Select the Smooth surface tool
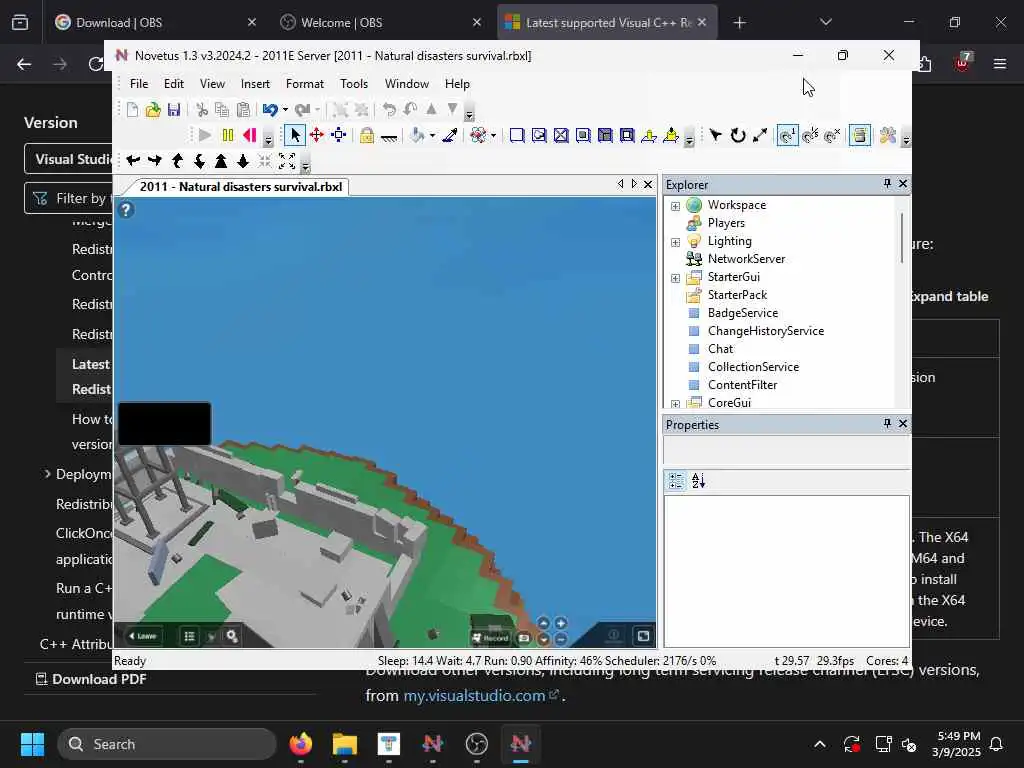Image resolution: width=1024 pixels, height=768 pixels. click(517, 135)
